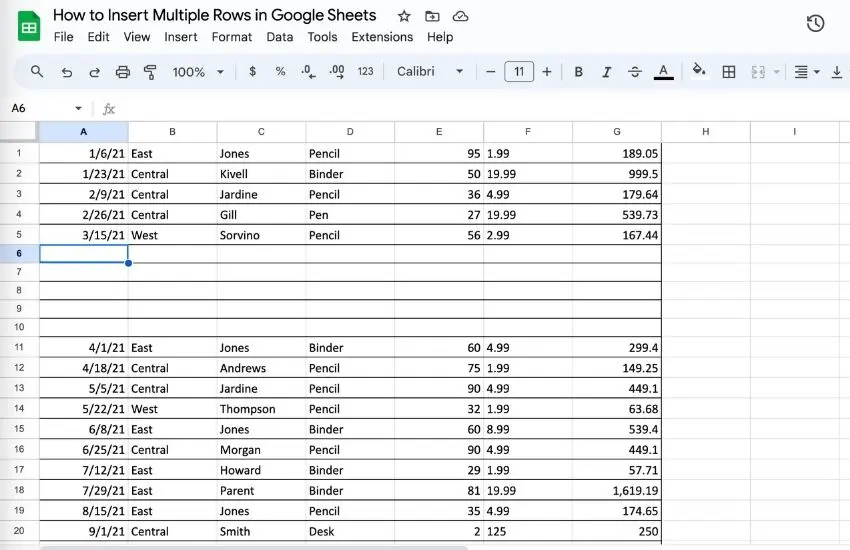The image size is (850, 550).
Task: Select cell with price 8.99
Action: point(528,429)
